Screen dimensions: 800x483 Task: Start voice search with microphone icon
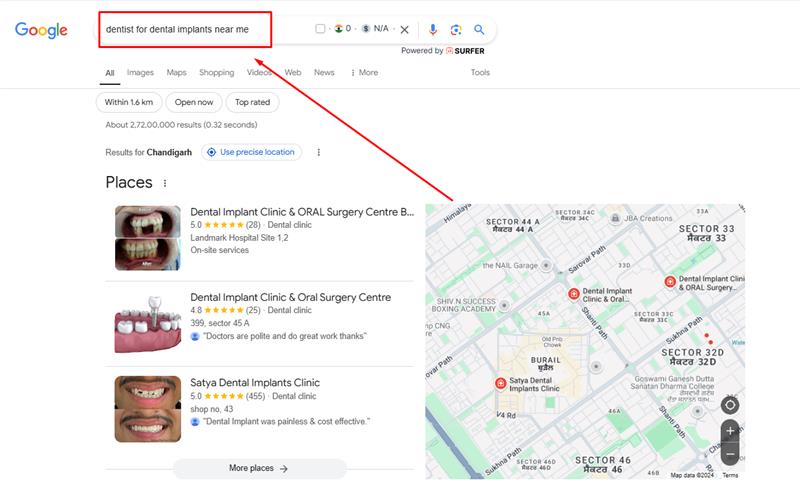click(x=433, y=30)
